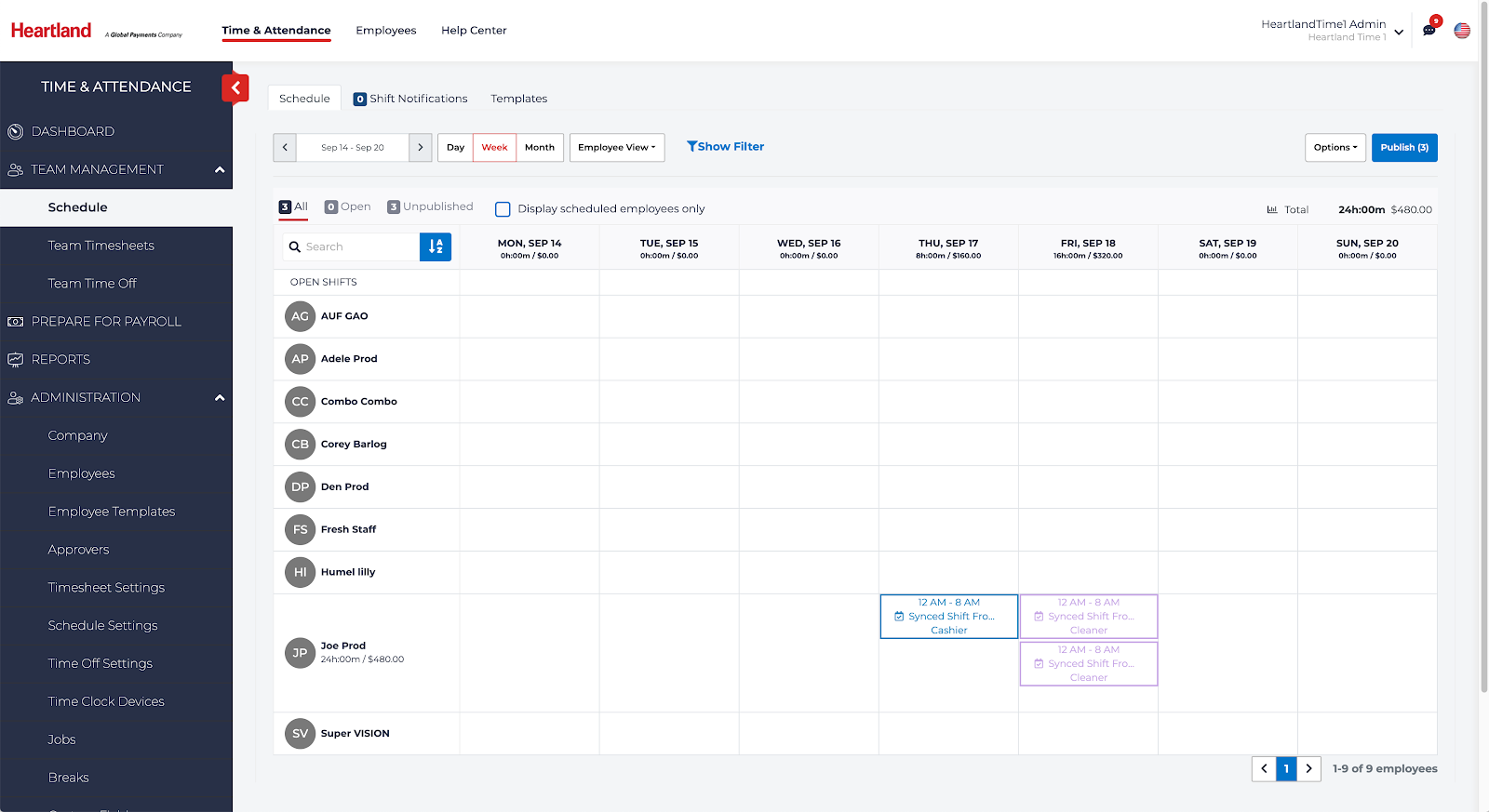This screenshot has height=812, width=1489.
Task: Enable Display scheduled employees only checkbox
Action: coord(503,209)
